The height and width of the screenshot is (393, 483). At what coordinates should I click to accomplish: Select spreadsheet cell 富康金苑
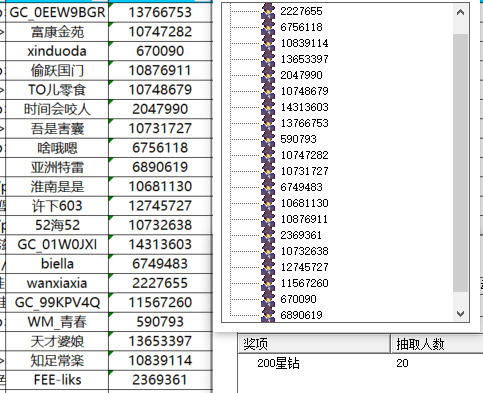(57, 32)
